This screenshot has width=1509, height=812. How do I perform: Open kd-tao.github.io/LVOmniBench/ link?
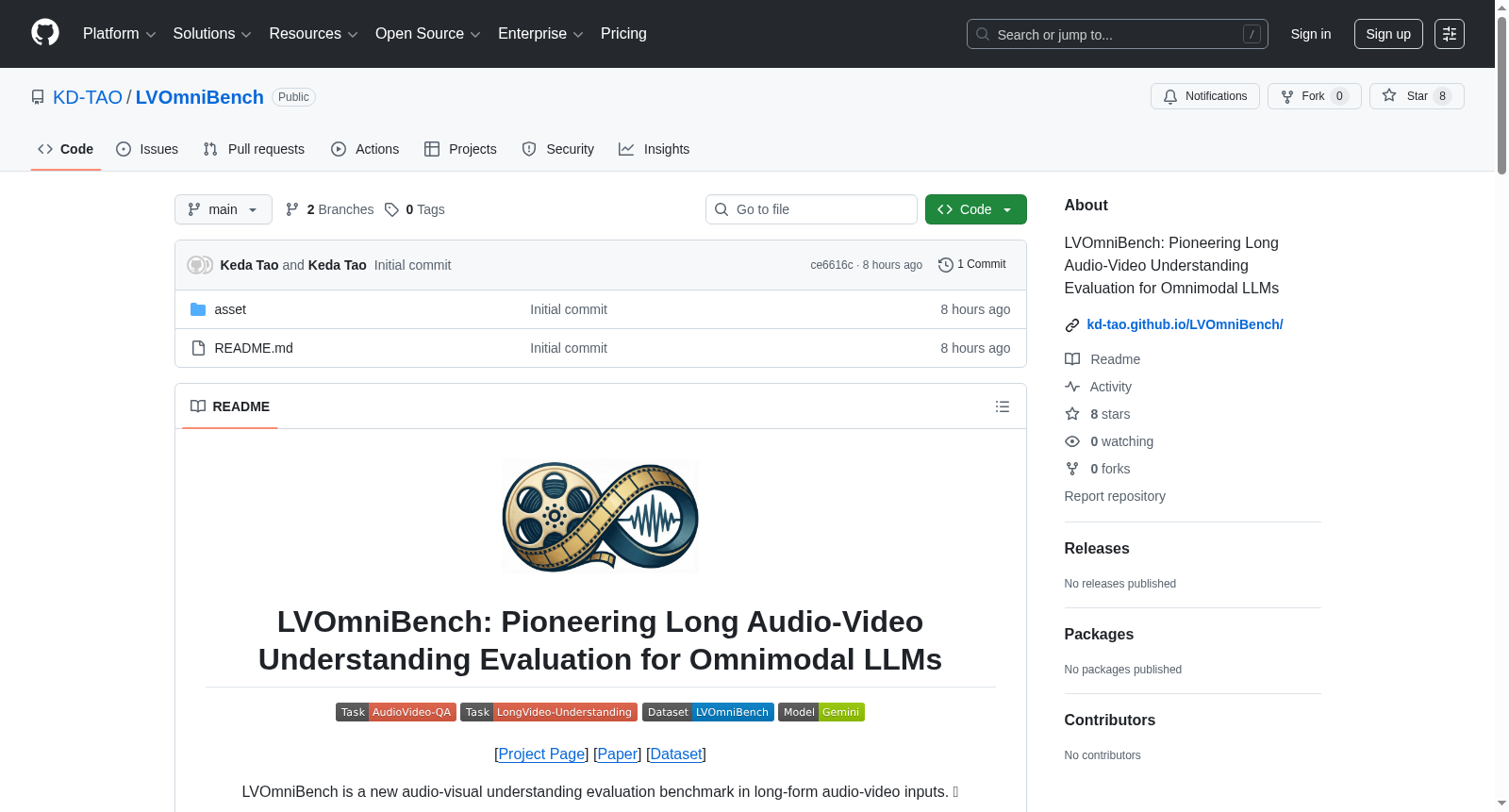click(1185, 324)
